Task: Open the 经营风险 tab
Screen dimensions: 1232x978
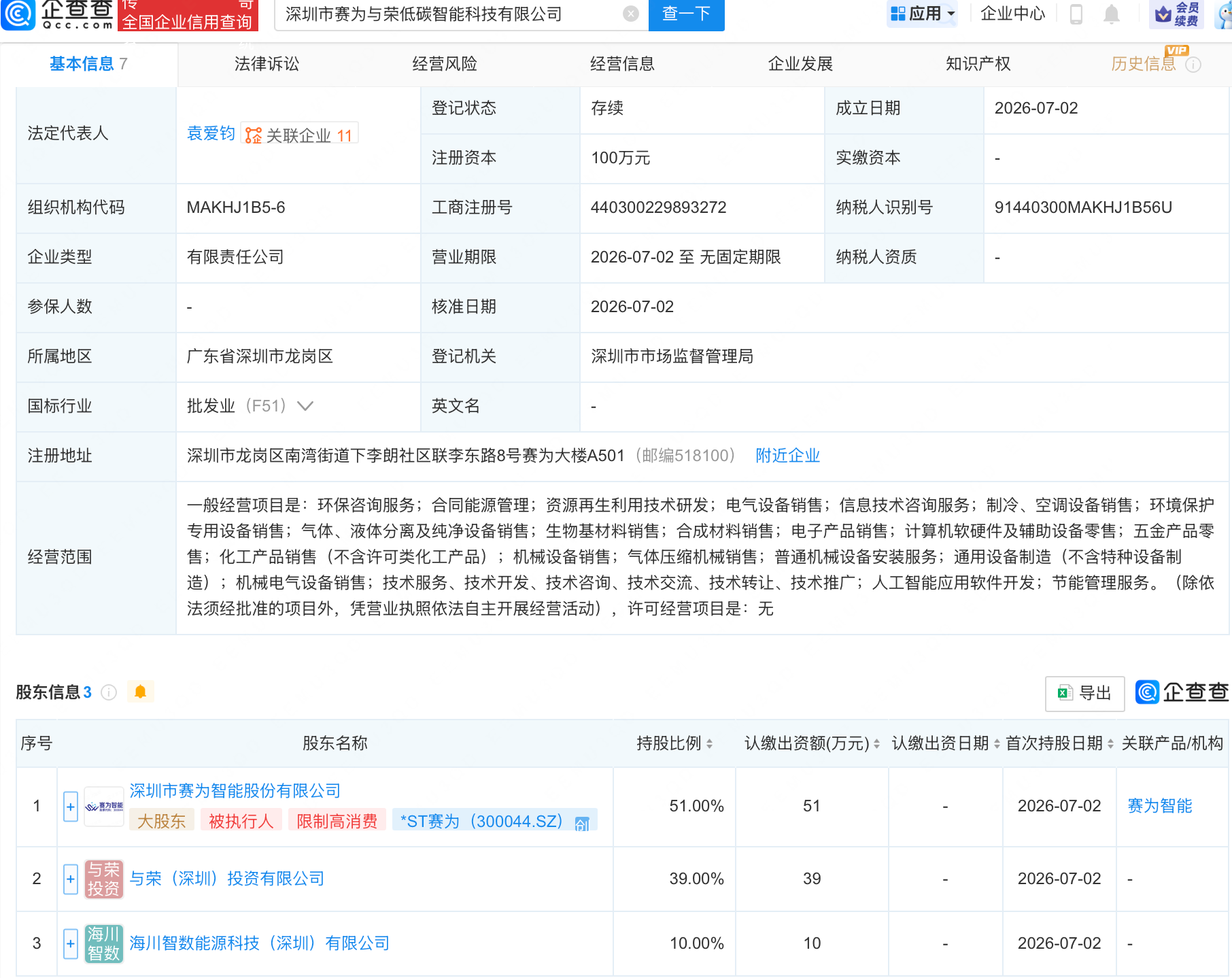Action: tap(445, 64)
